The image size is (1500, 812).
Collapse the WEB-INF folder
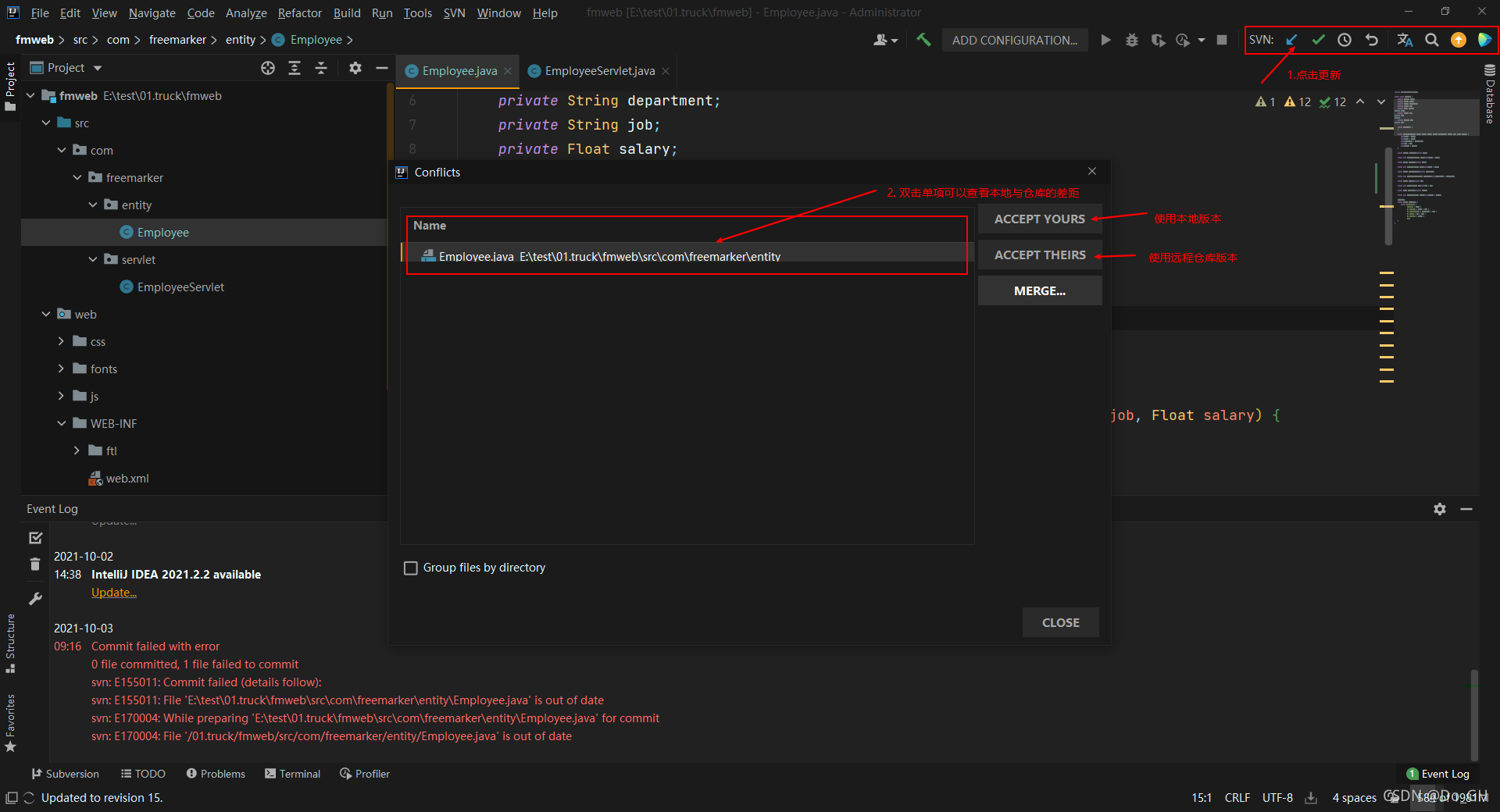(62, 423)
